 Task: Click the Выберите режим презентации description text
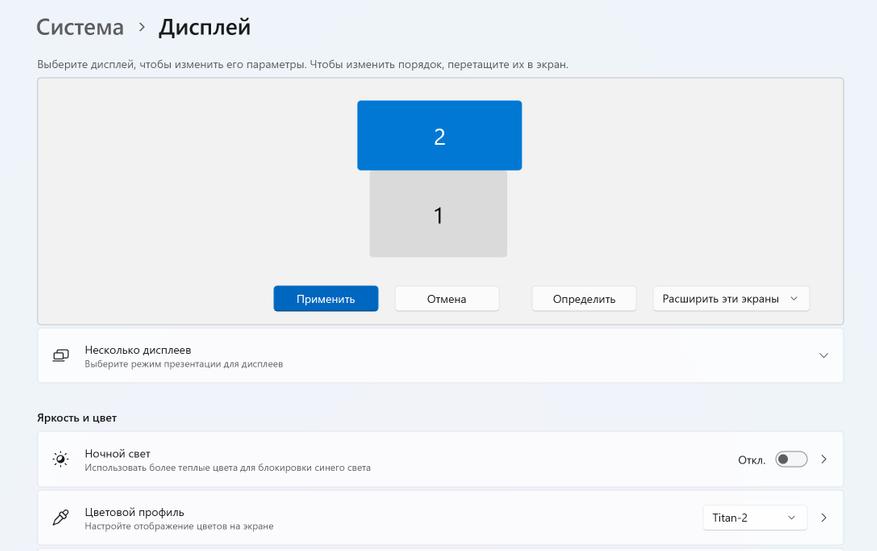coord(183,364)
